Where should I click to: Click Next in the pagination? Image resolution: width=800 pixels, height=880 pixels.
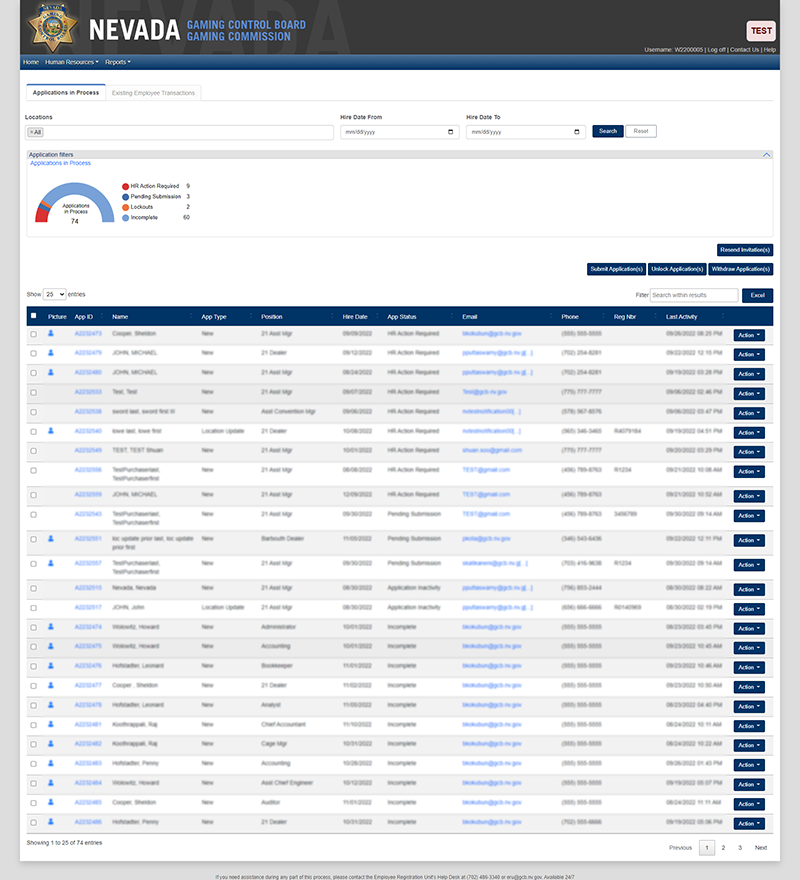tap(761, 847)
